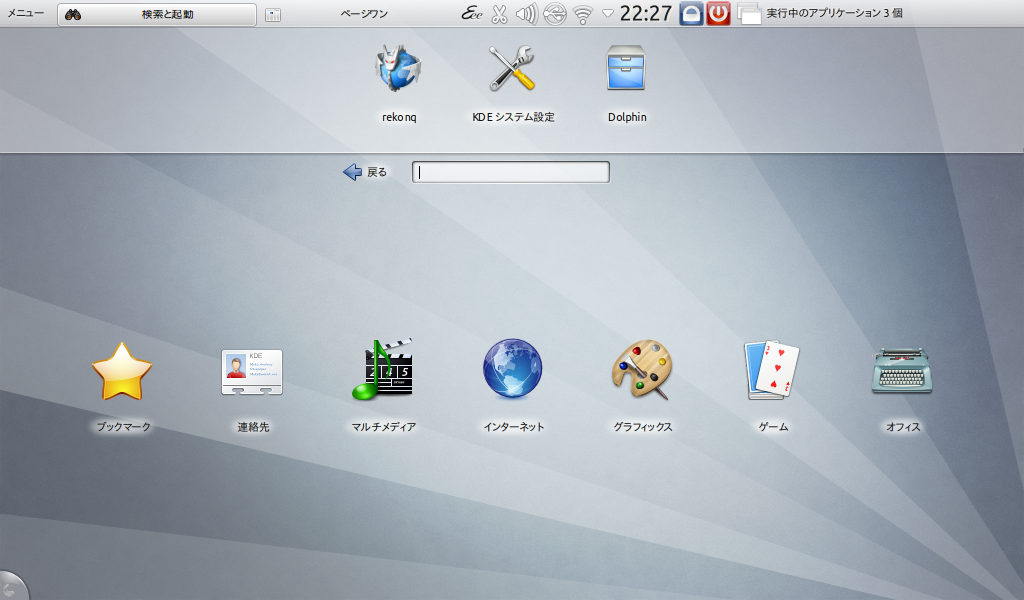Click the 戻る back arrow button
Screen dimensions: 1024x600
(x=365, y=172)
